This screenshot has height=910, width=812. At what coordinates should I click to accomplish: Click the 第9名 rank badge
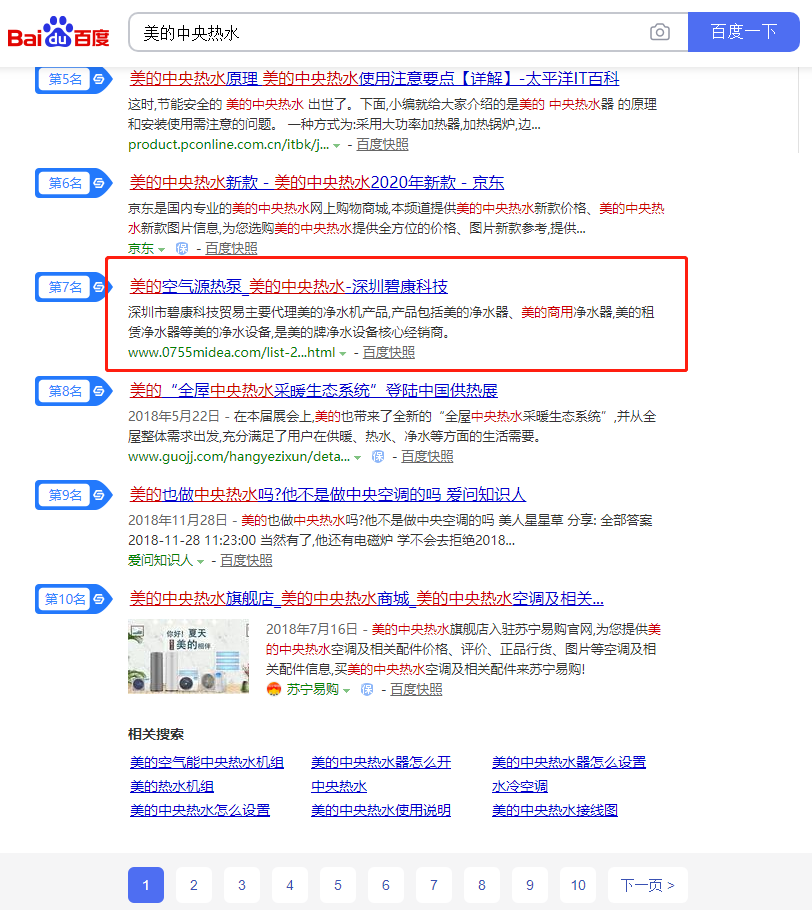[x=72, y=495]
